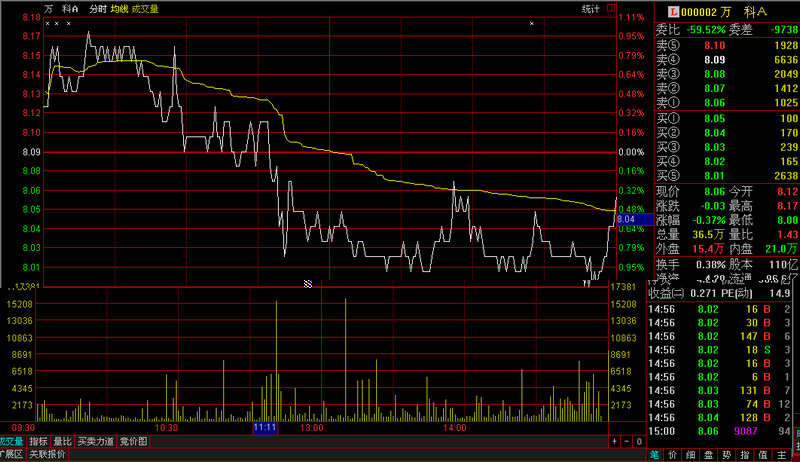Open the 统计 statistics panel

coord(591,9)
